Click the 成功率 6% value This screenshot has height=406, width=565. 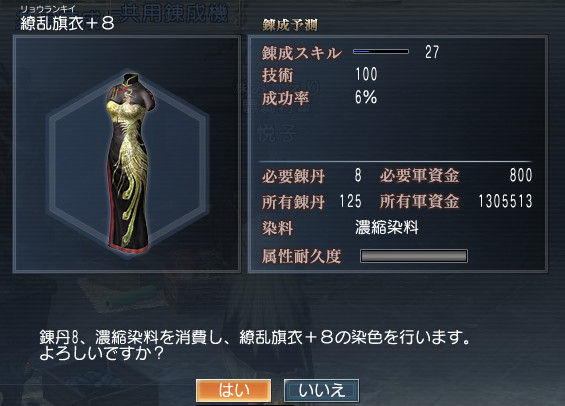366,97
